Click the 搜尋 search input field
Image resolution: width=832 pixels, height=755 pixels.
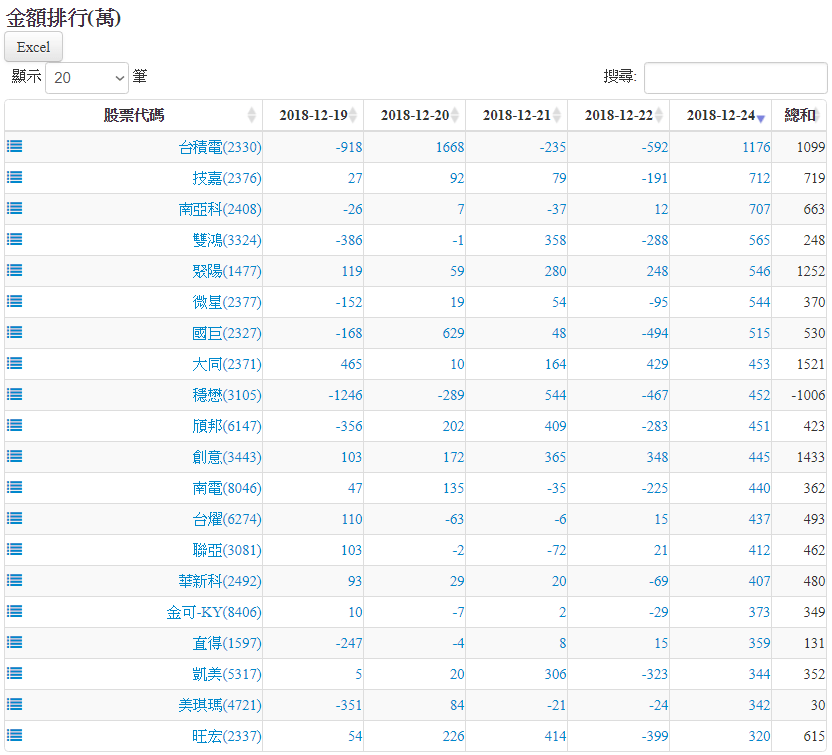(735, 77)
